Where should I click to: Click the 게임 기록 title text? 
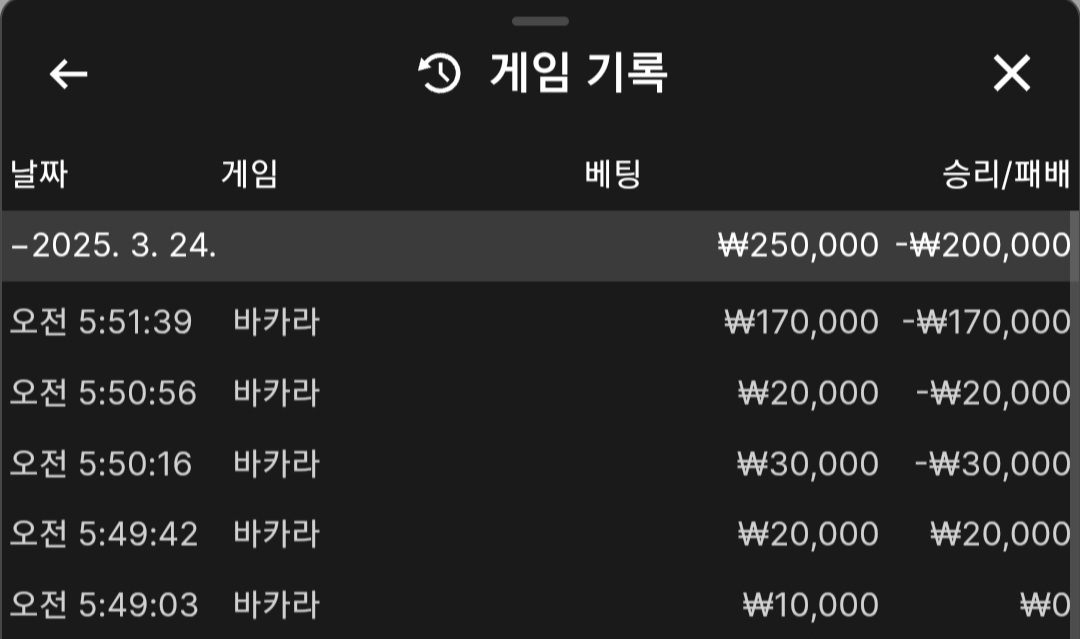click(578, 72)
